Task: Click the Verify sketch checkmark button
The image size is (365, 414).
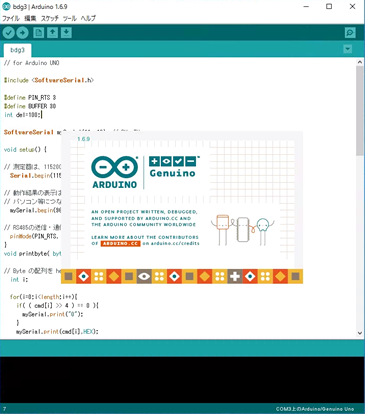Action: pos(9,33)
